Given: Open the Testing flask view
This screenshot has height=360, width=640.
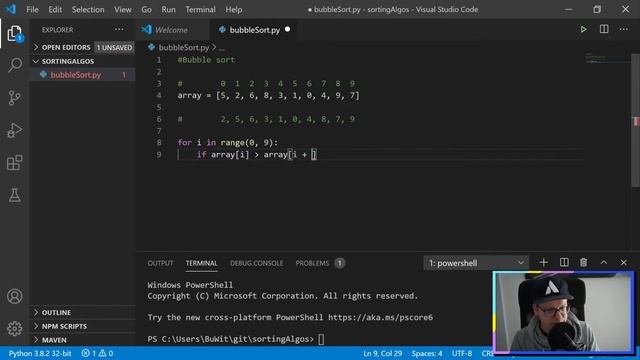Looking at the screenshot, I should [x=15, y=195].
